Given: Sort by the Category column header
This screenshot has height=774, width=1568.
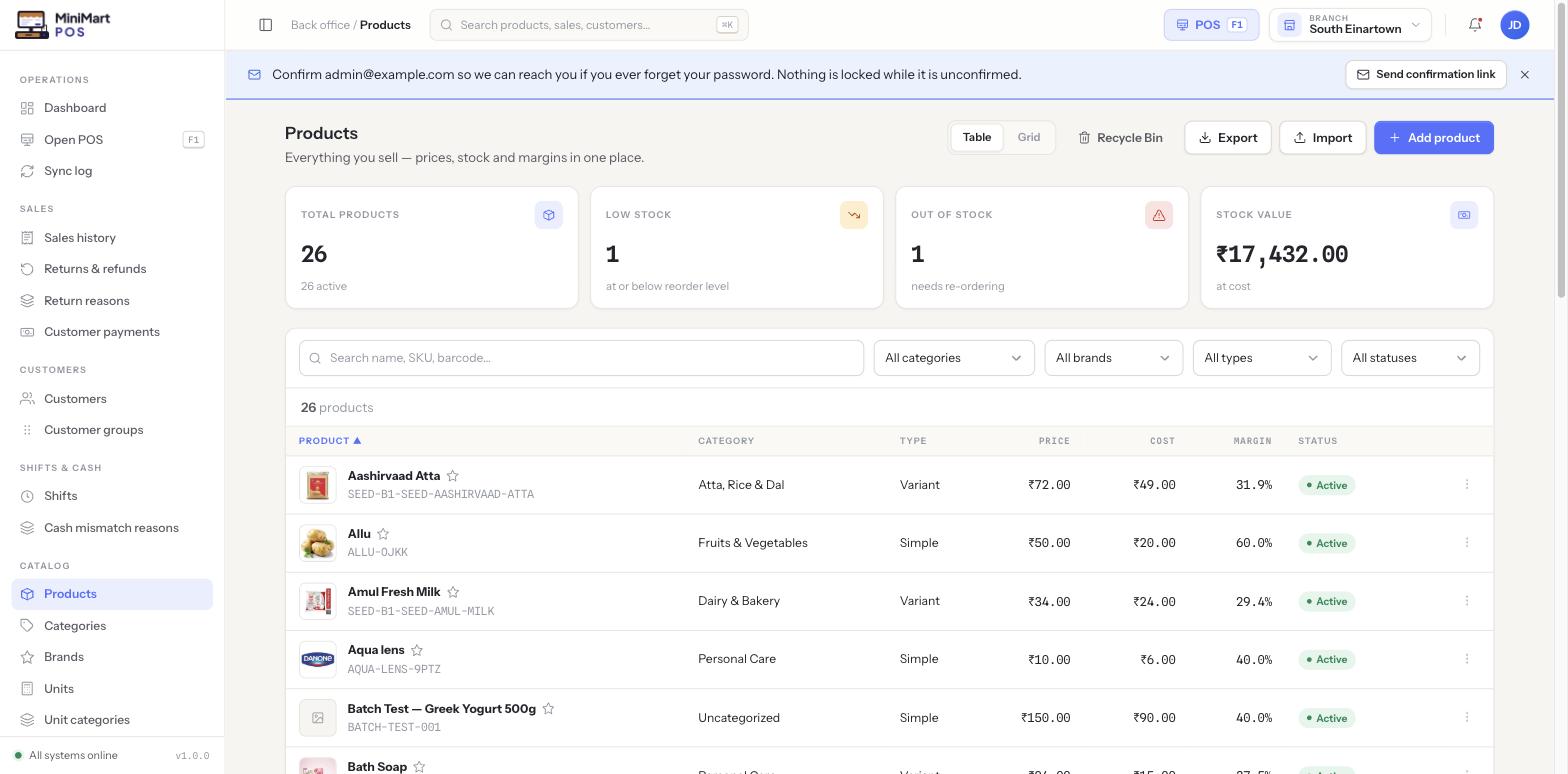Looking at the screenshot, I should tap(726, 441).
